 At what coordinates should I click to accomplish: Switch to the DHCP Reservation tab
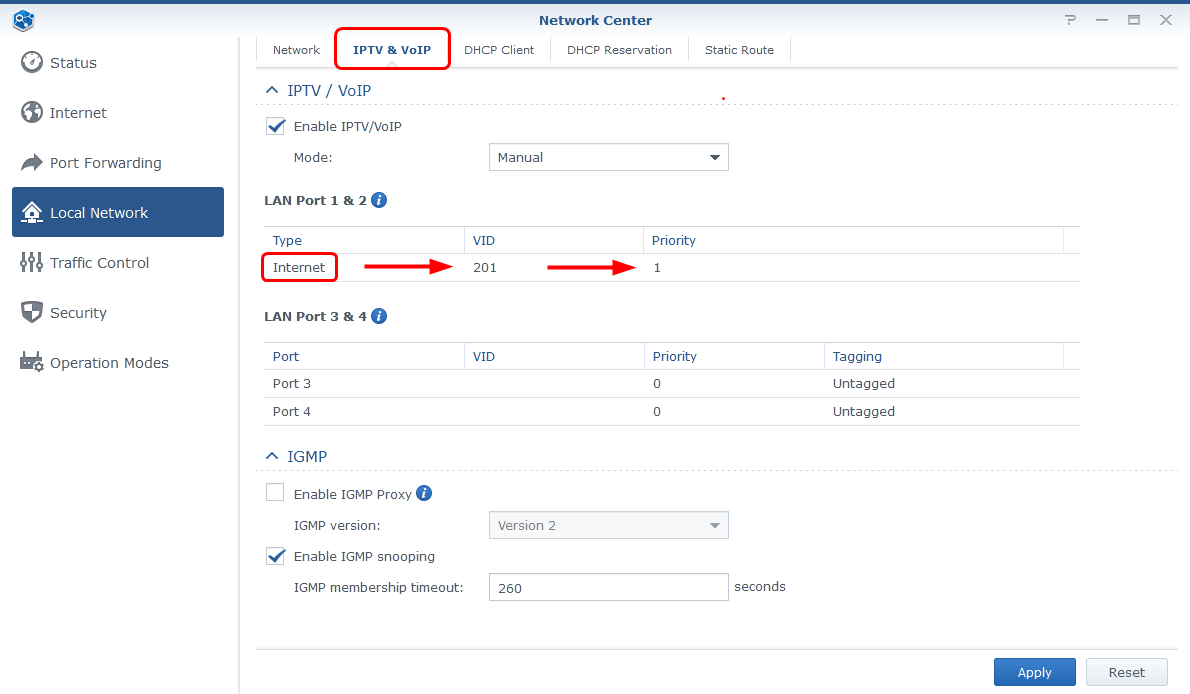click(x=619, y=48)
